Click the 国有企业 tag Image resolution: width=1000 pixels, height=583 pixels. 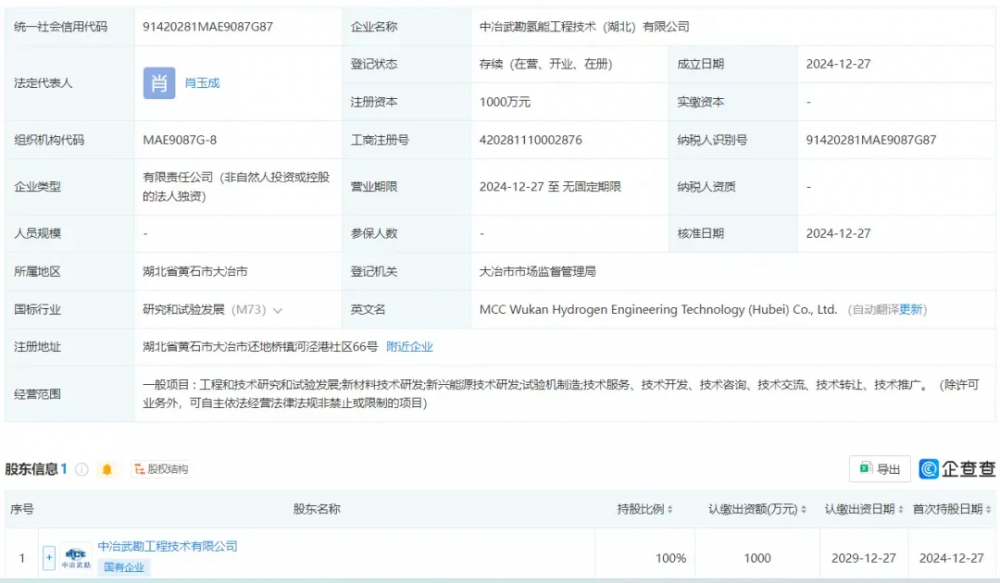124,567
